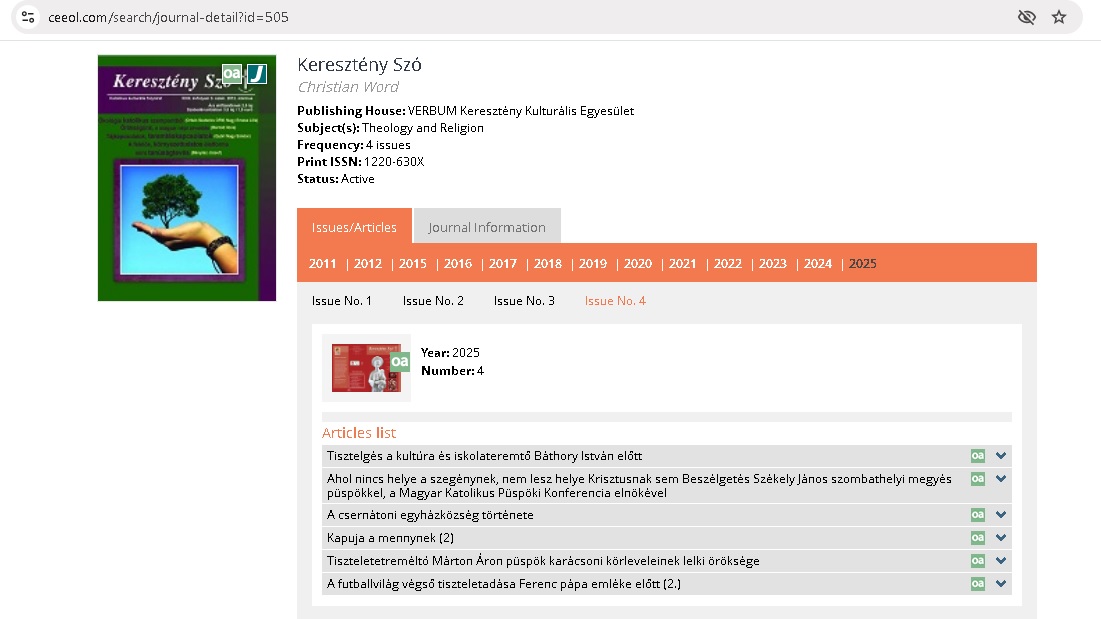
Task: Click open access badge on Issue 4 thumbnail
Action: [399, 361]
